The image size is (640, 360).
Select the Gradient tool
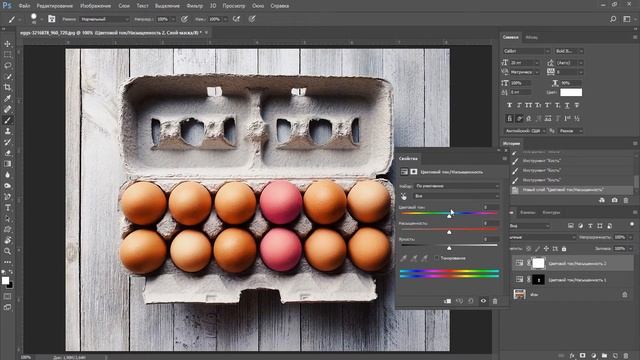coord(7,164)
